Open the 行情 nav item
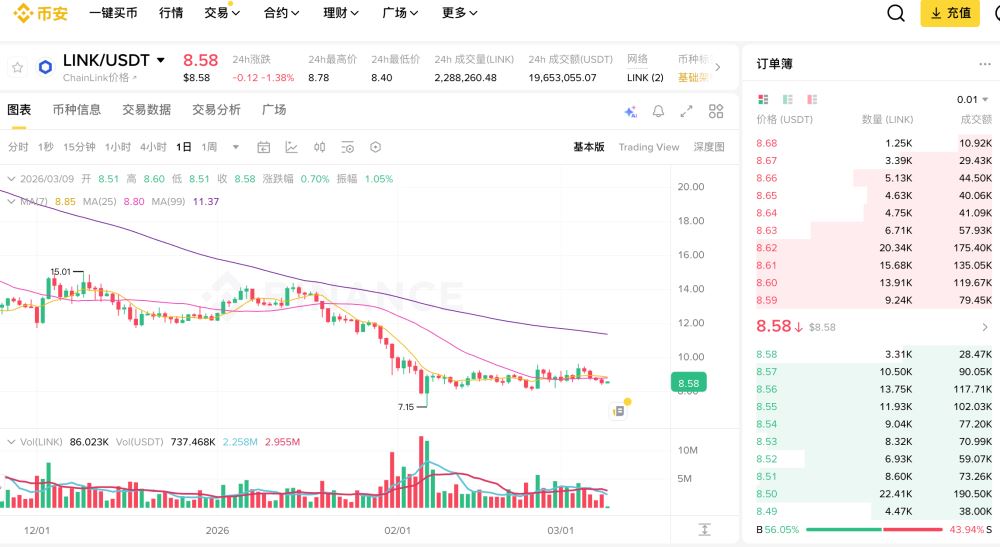This screenshot has width=1000, height=547. [x=171, y=13]
